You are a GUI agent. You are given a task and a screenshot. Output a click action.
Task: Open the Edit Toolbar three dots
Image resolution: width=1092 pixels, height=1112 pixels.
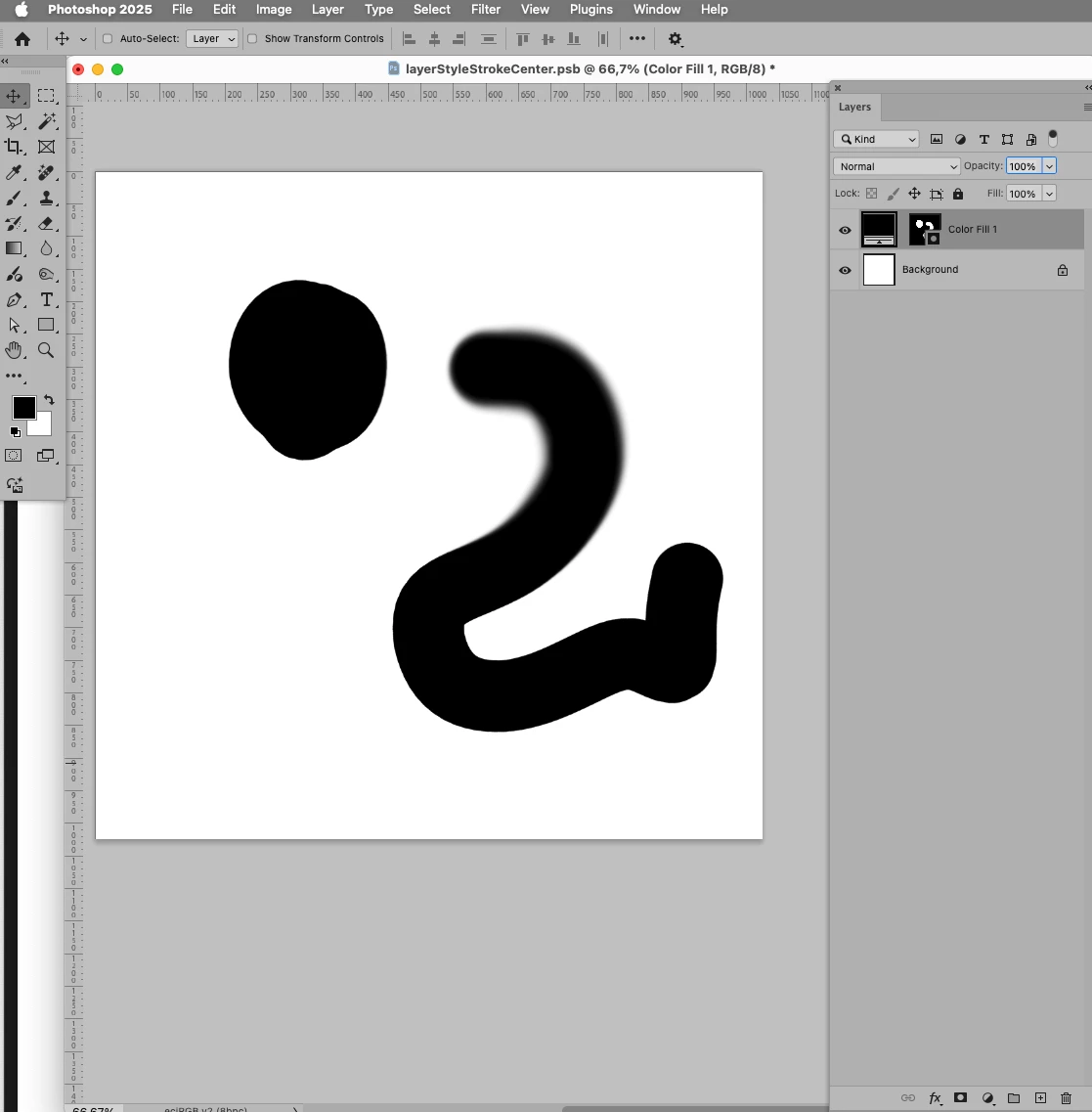15,376
